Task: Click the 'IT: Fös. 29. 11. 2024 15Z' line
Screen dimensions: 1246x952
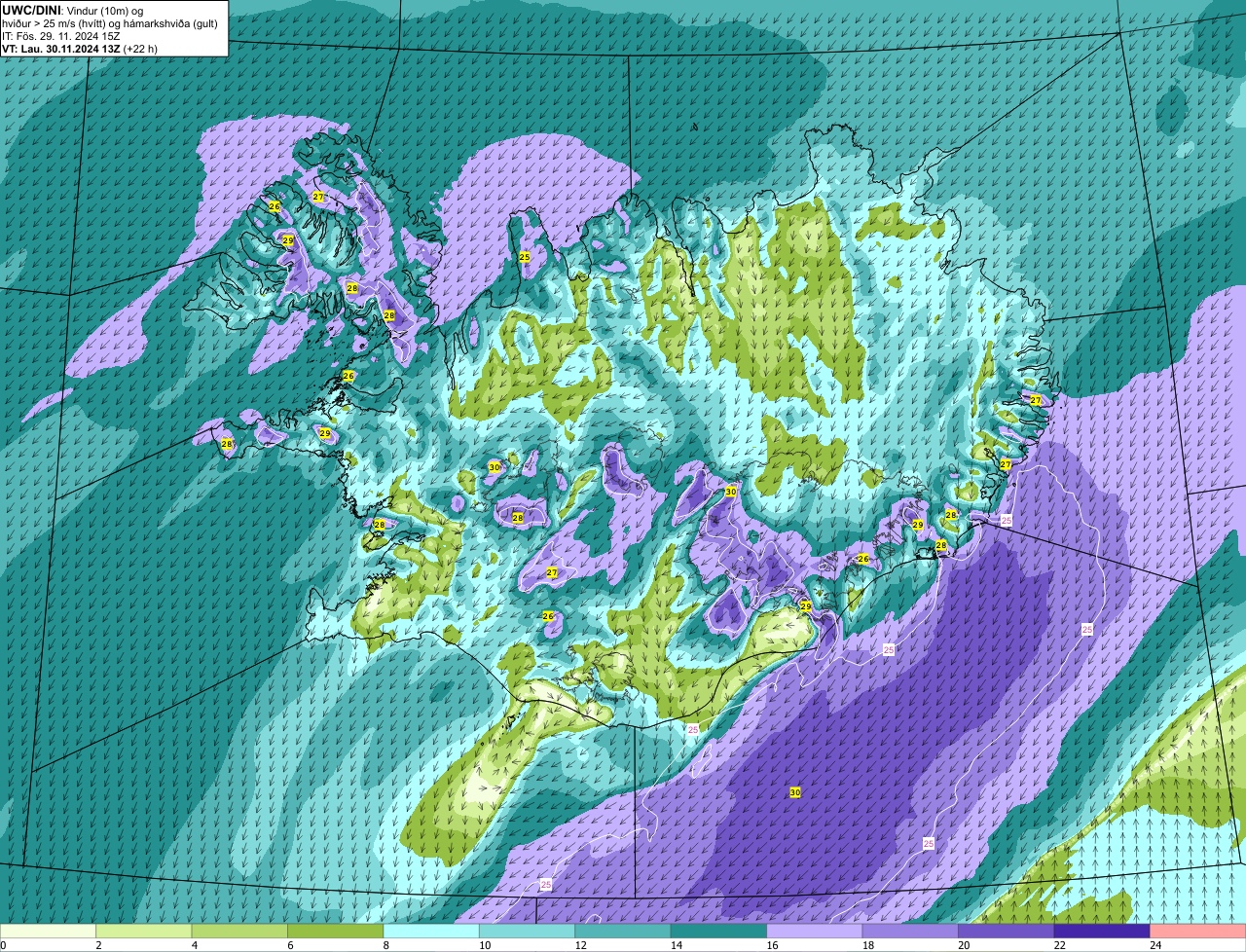Action: pyautogui.click(x=61, y=36)
